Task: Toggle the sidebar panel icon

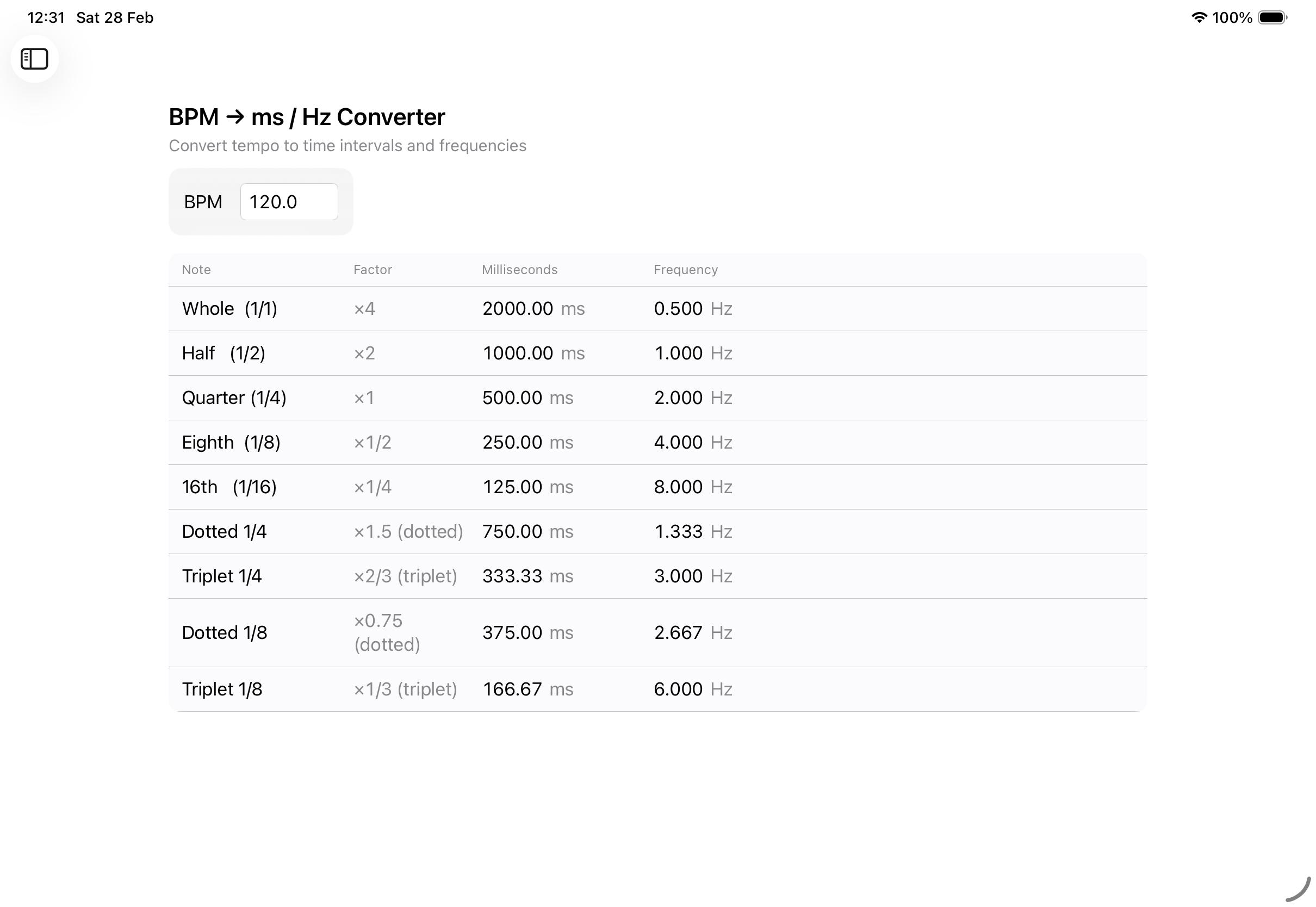Action: (x=34, y=59)
